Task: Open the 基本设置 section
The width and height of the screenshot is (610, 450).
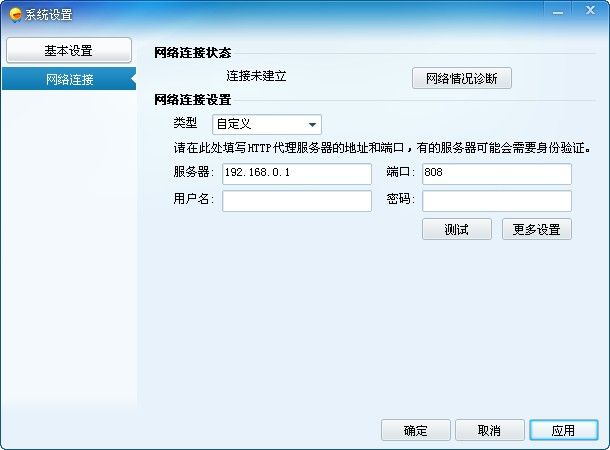Action: pos(69,50)
